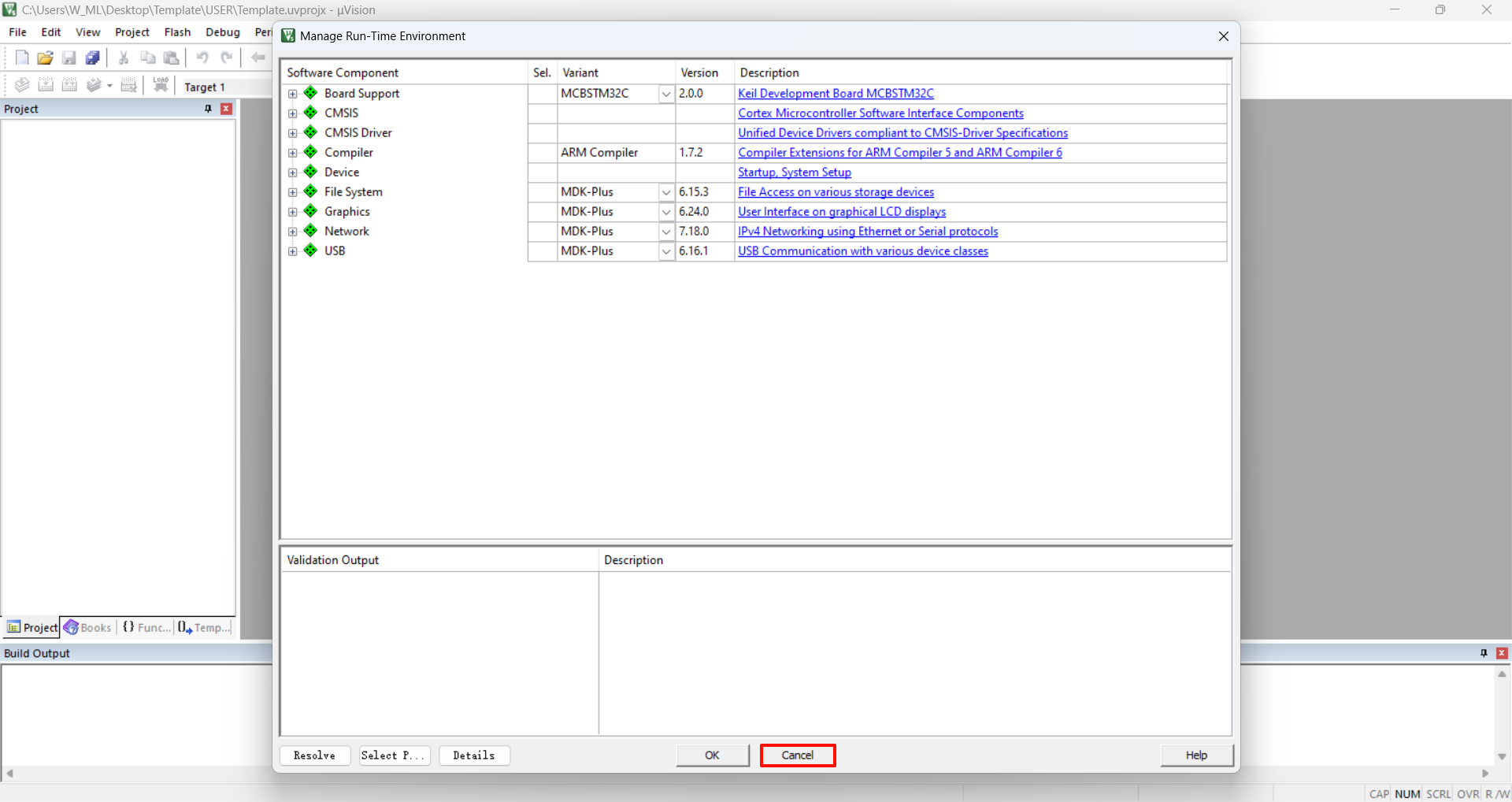Copy selection using the toolbar copy icon
The image size is (1512, 802).
coord(147,58)
